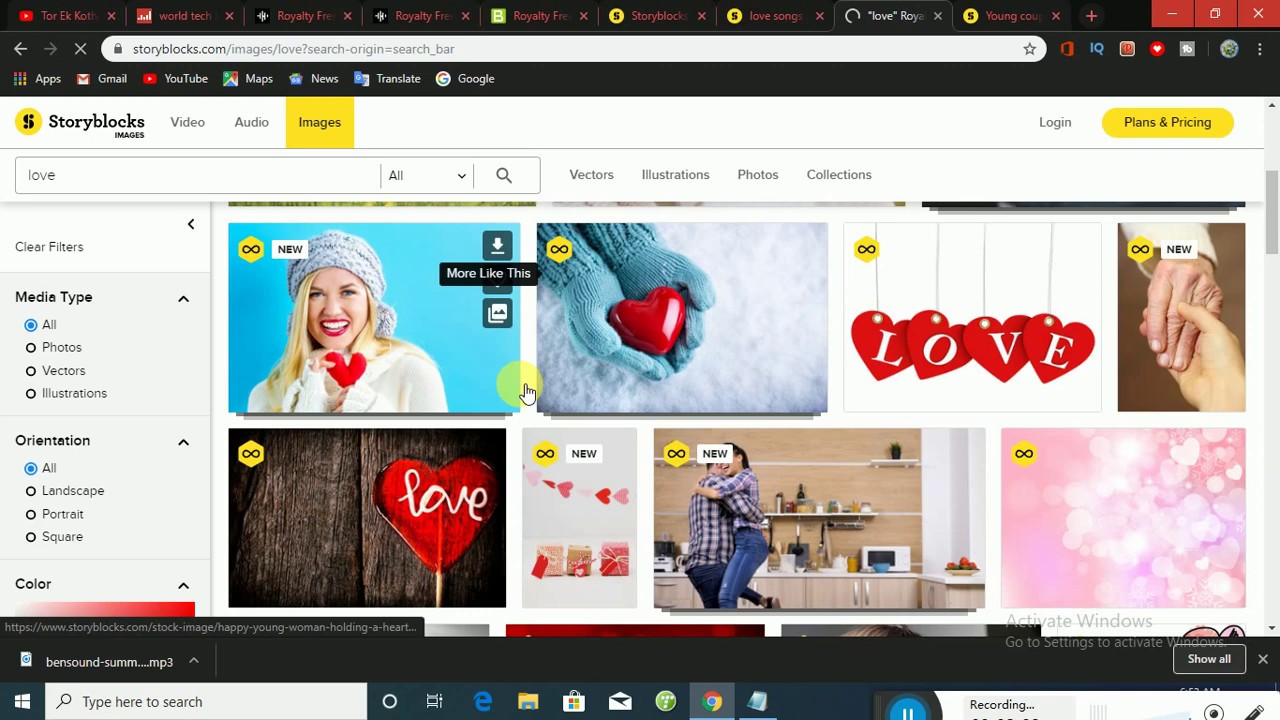Viewport: 1280px width, 720px height.
Task: Click the Chrome profile avatar icon
Action: coord(1229,49)
